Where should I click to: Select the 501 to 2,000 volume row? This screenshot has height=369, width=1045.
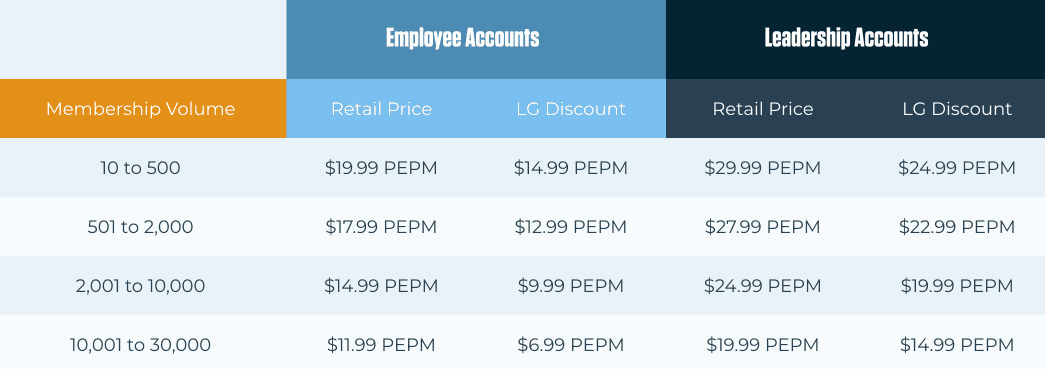coord(522,226)
